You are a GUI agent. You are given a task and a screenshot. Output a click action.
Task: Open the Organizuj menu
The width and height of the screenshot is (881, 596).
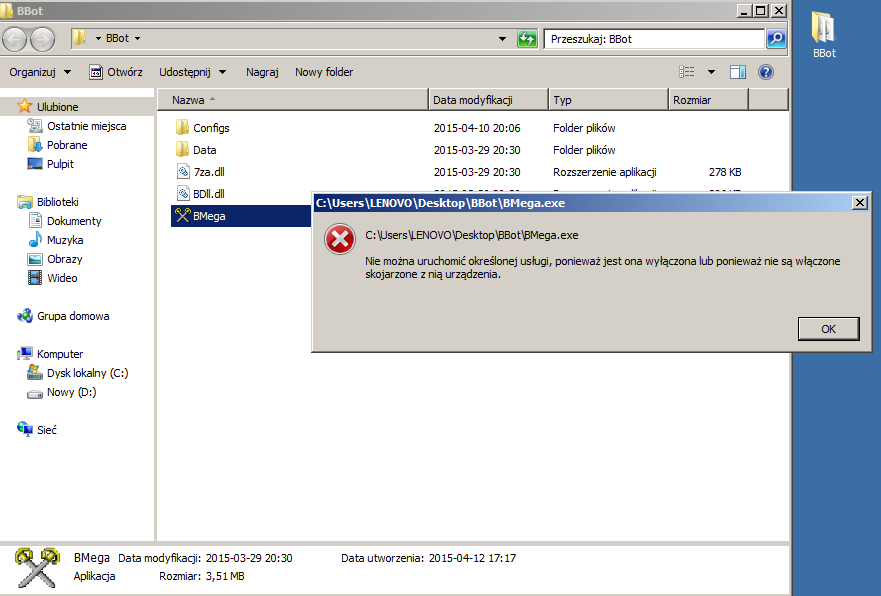[40, 72]
